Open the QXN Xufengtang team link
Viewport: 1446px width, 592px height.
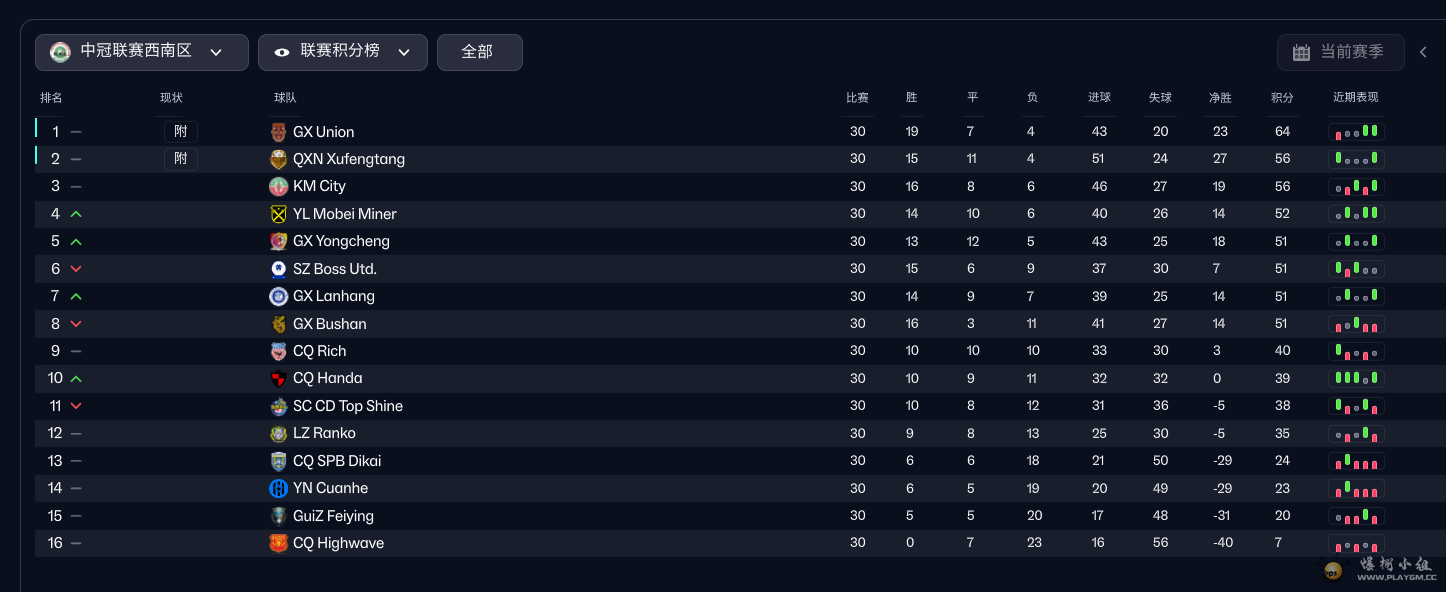tap(348, 159)
